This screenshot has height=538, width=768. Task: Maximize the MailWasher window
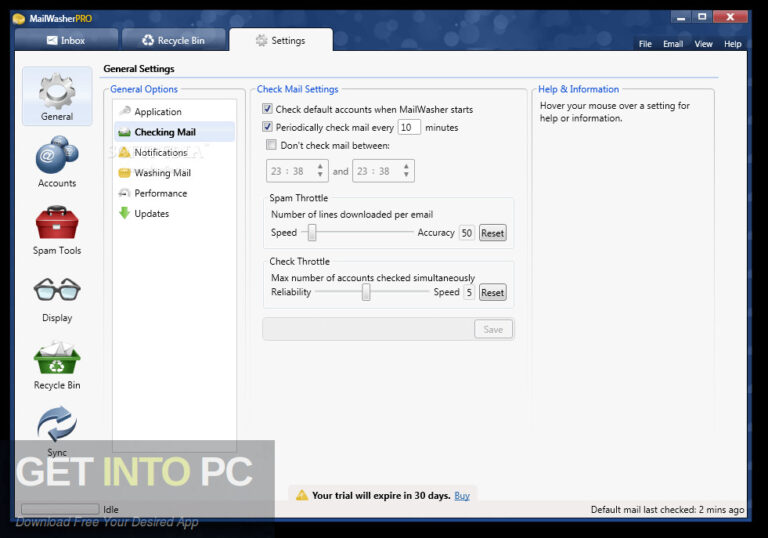702,17
